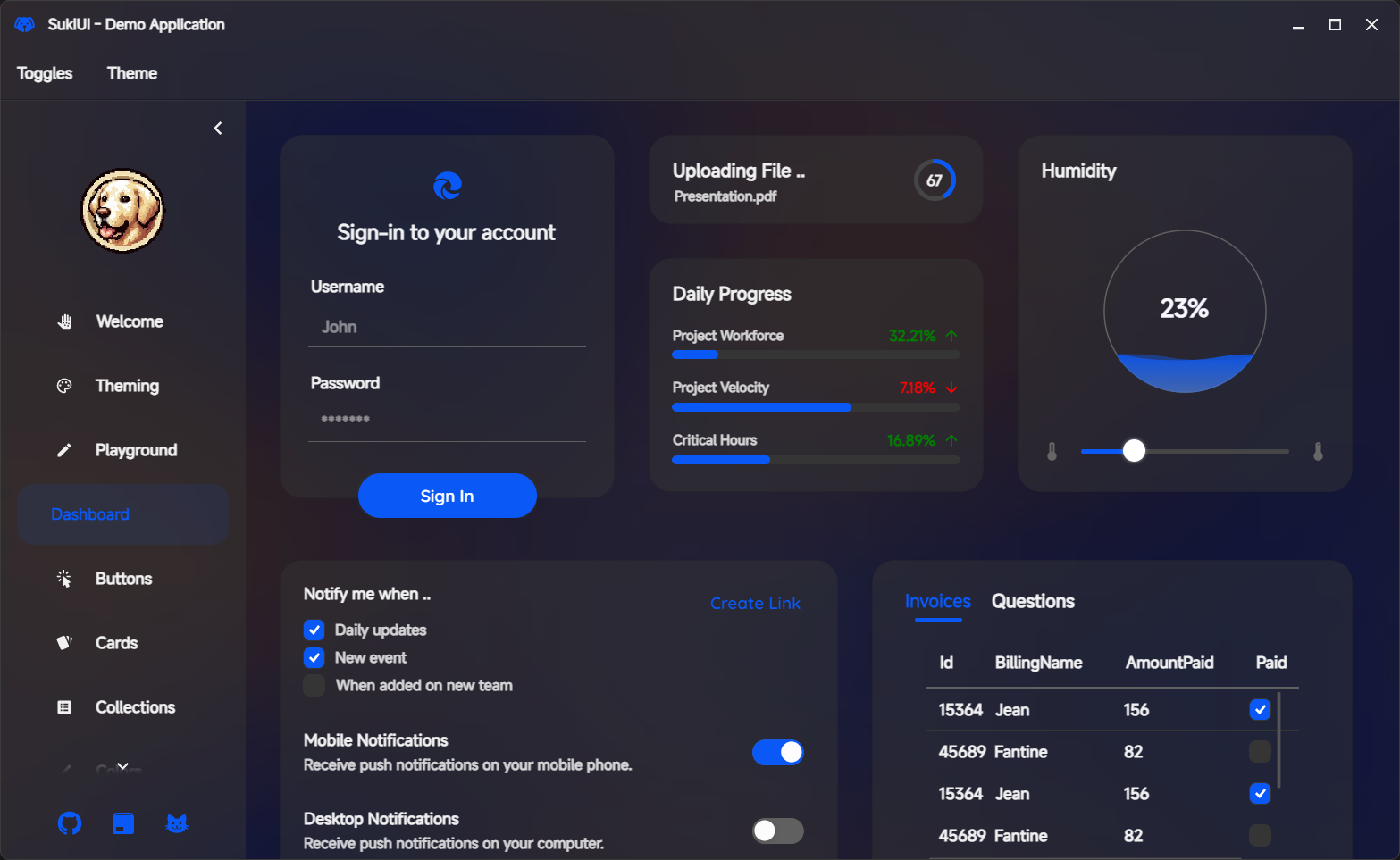Switch to the Questions tab
Screen dimensions: 1400x860
(1033, 602)
